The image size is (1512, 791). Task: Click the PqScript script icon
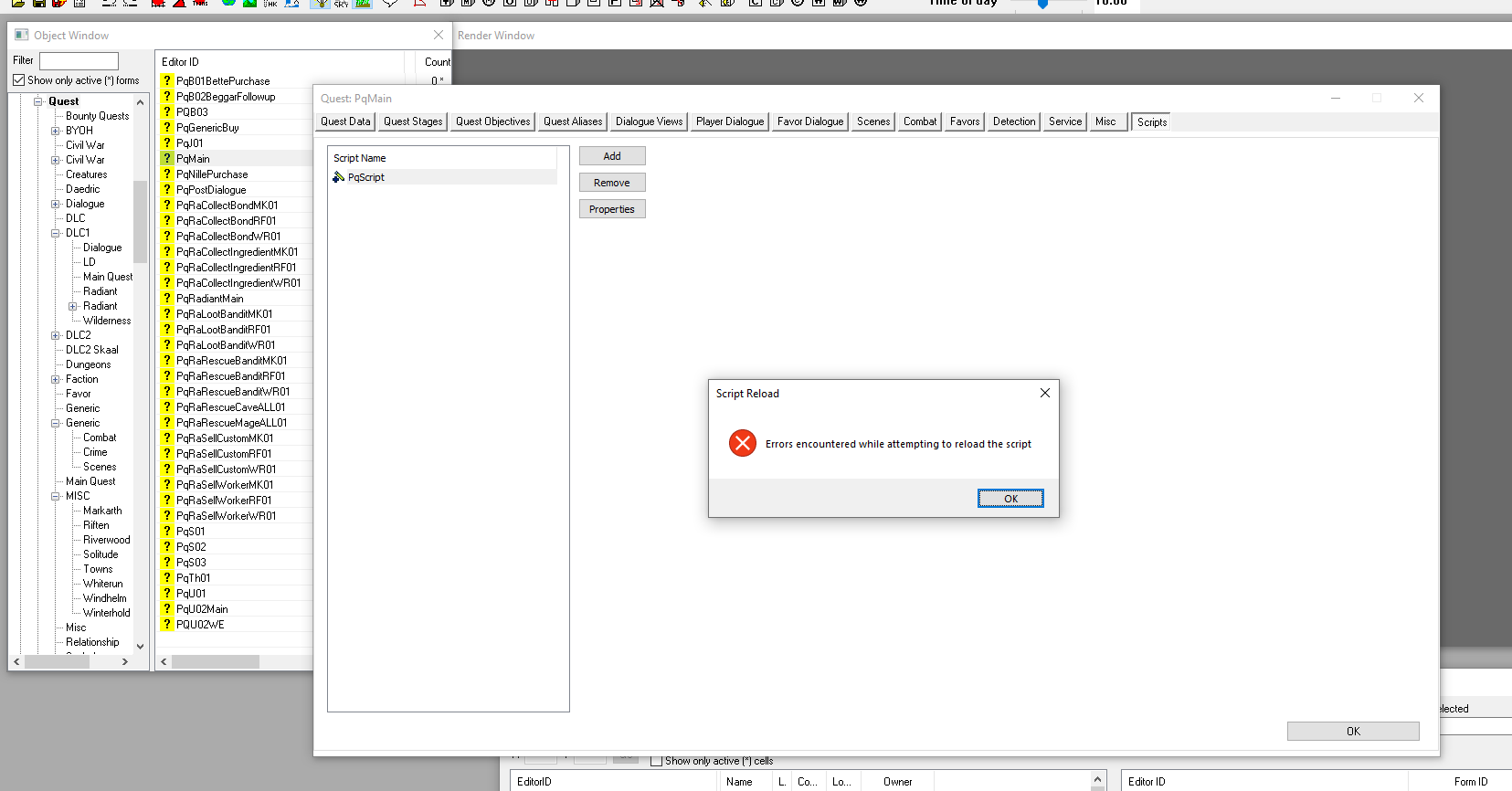338,177
